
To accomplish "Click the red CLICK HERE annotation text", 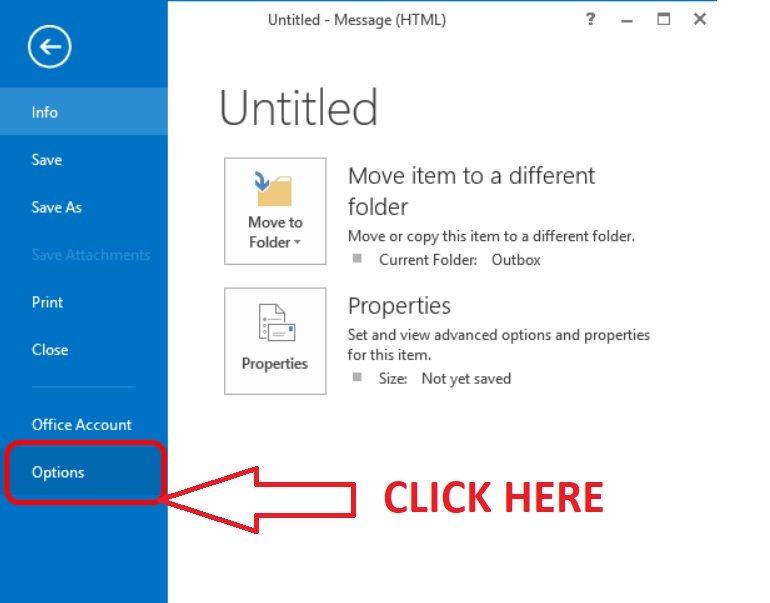I will click(x=494, y=497).
